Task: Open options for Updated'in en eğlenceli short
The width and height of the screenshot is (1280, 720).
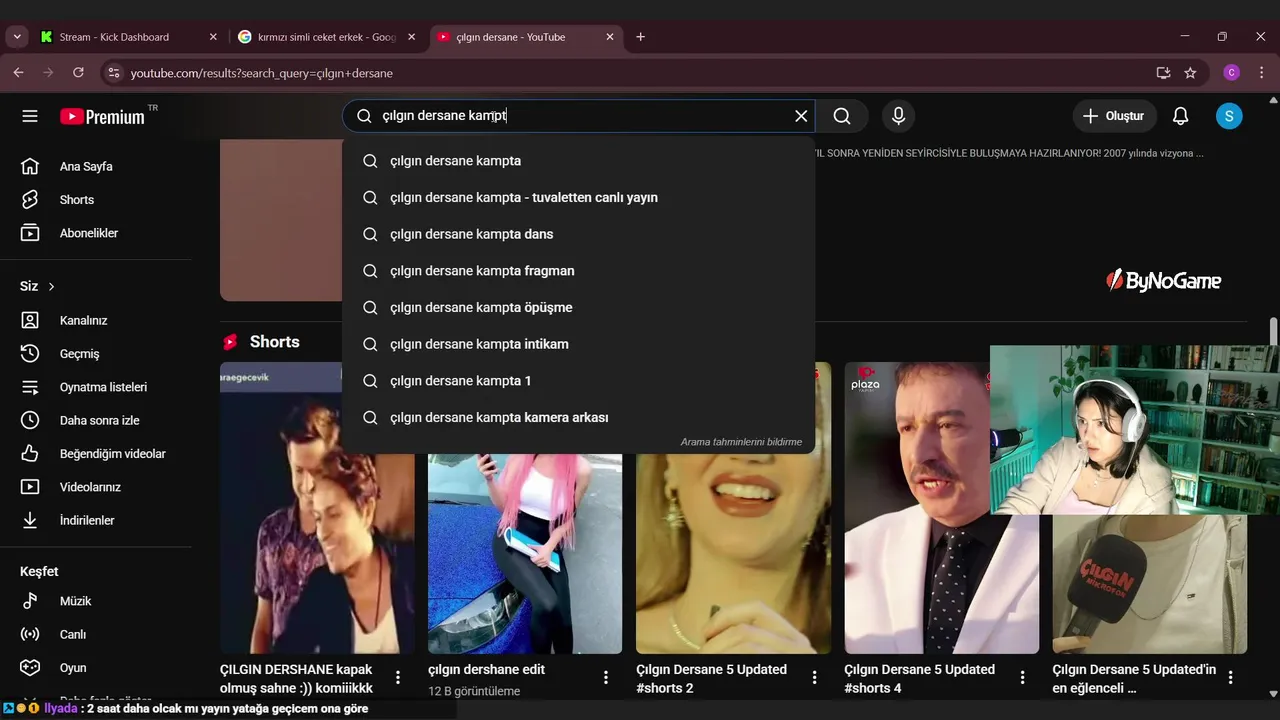Action: pos(1230,677)
